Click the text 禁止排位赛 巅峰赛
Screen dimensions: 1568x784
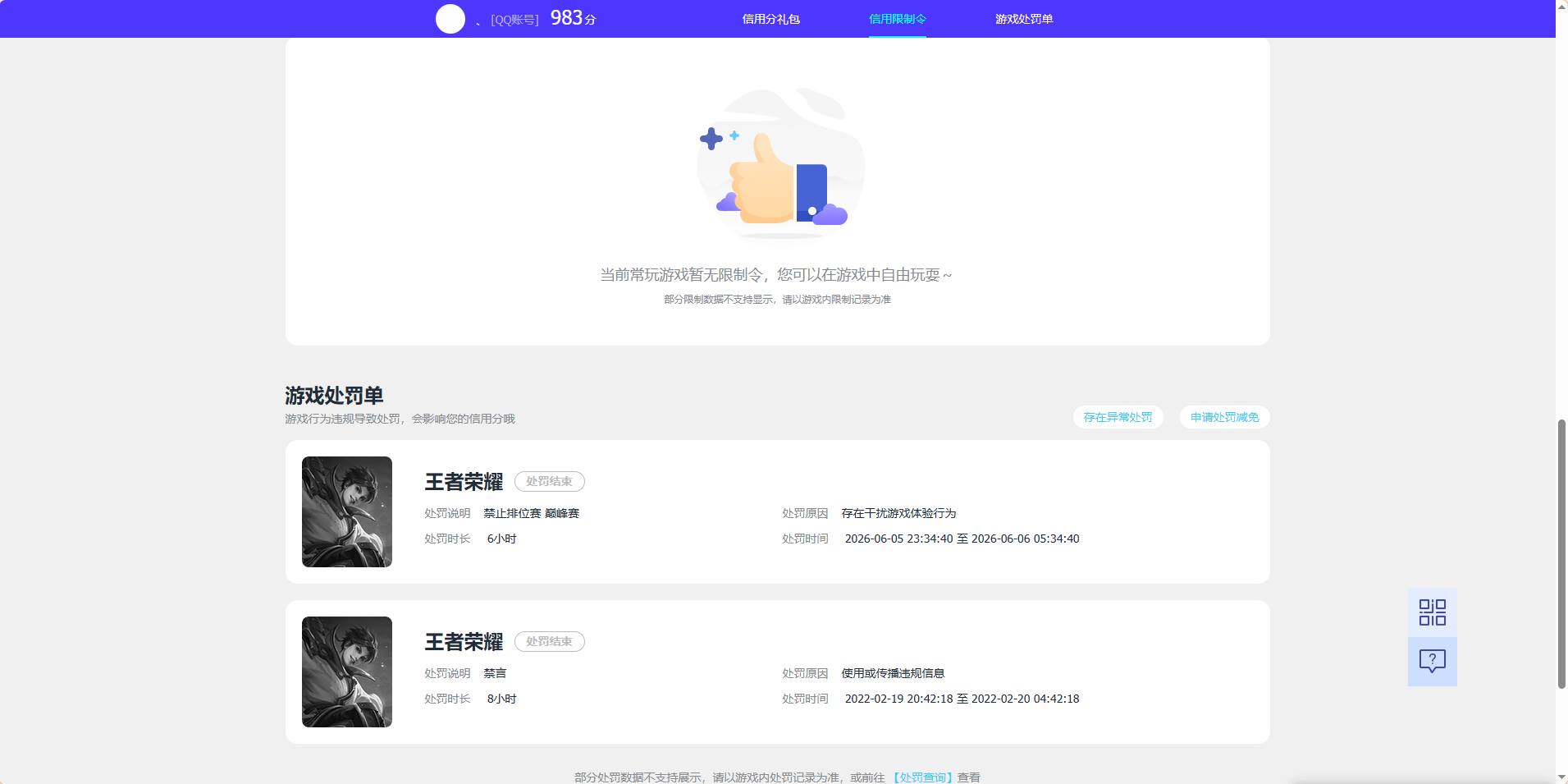pos(531,513)
